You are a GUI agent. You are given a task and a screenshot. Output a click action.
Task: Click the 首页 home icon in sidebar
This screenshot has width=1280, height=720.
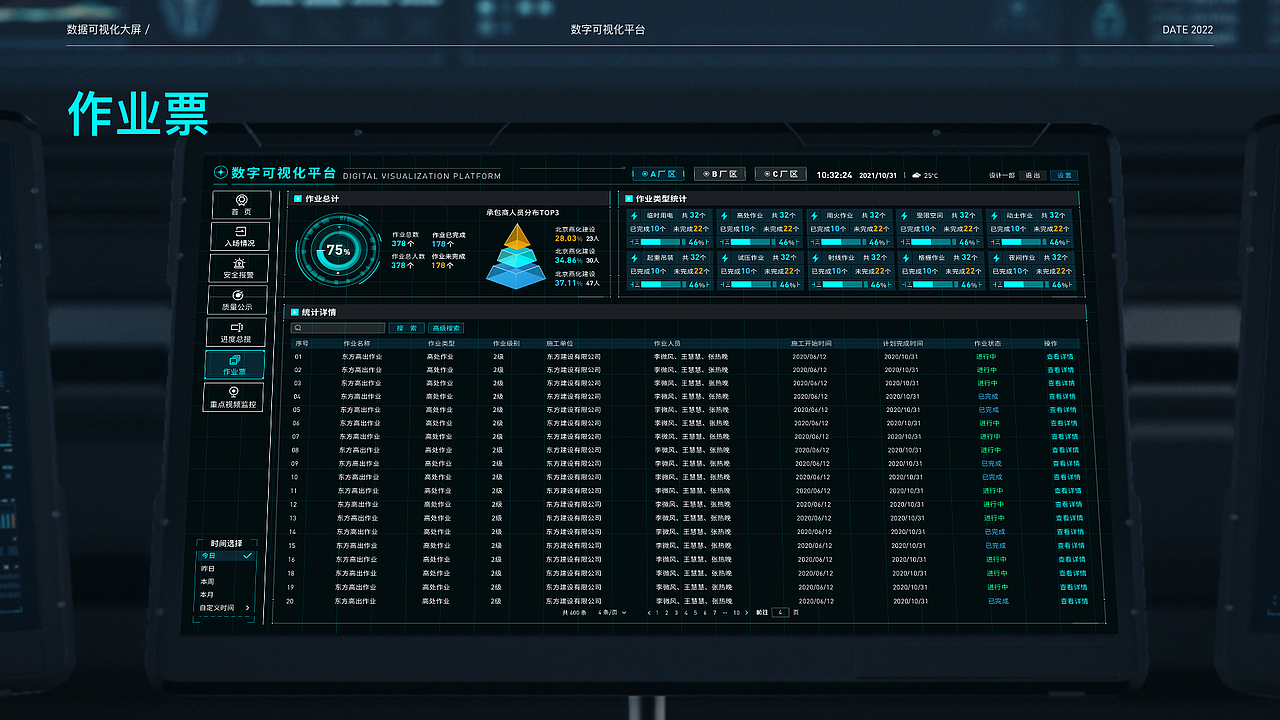tap(241, 200)
